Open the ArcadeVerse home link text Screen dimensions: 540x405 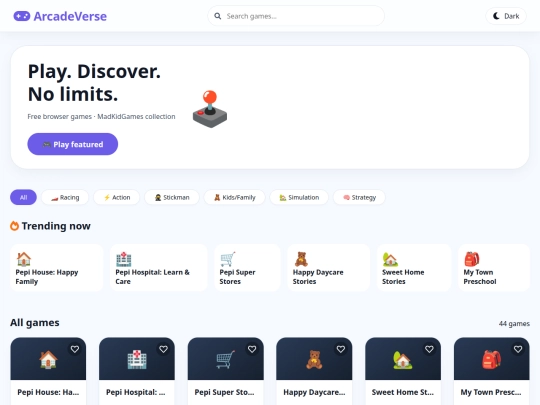[x=70, y=16]
